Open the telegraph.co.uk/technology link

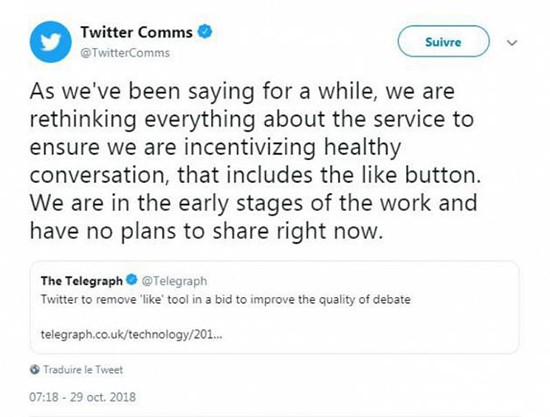(x=132, y=334)
